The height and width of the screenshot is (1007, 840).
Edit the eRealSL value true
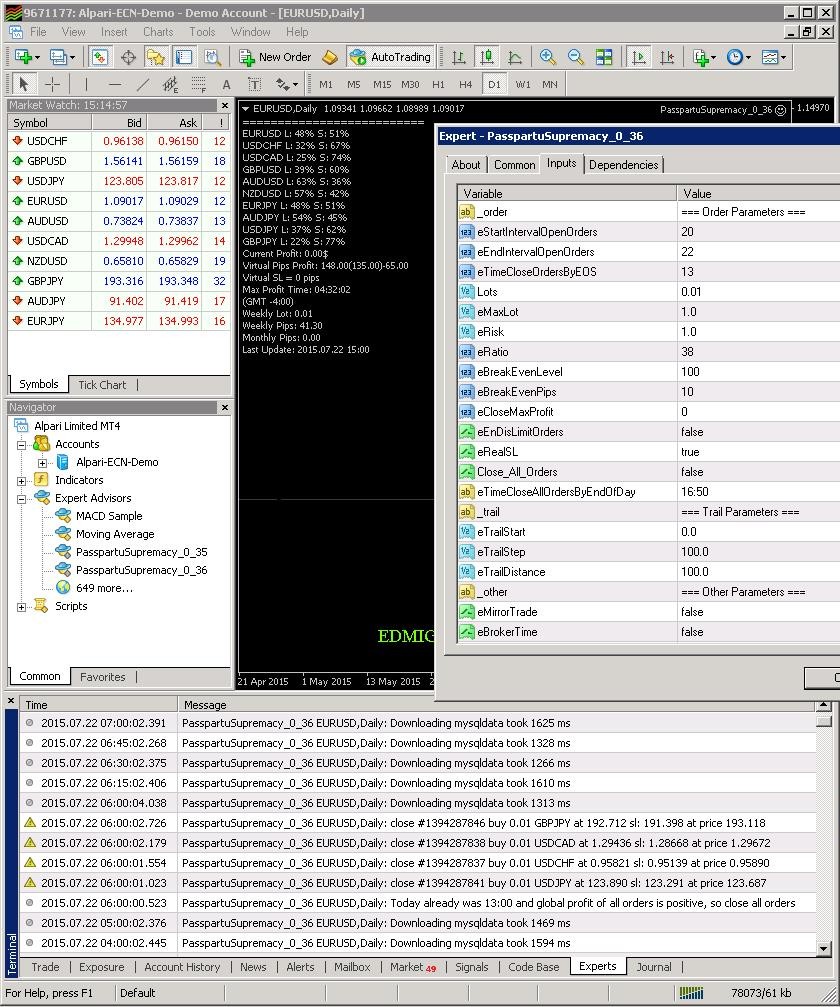tap(758, 451)
